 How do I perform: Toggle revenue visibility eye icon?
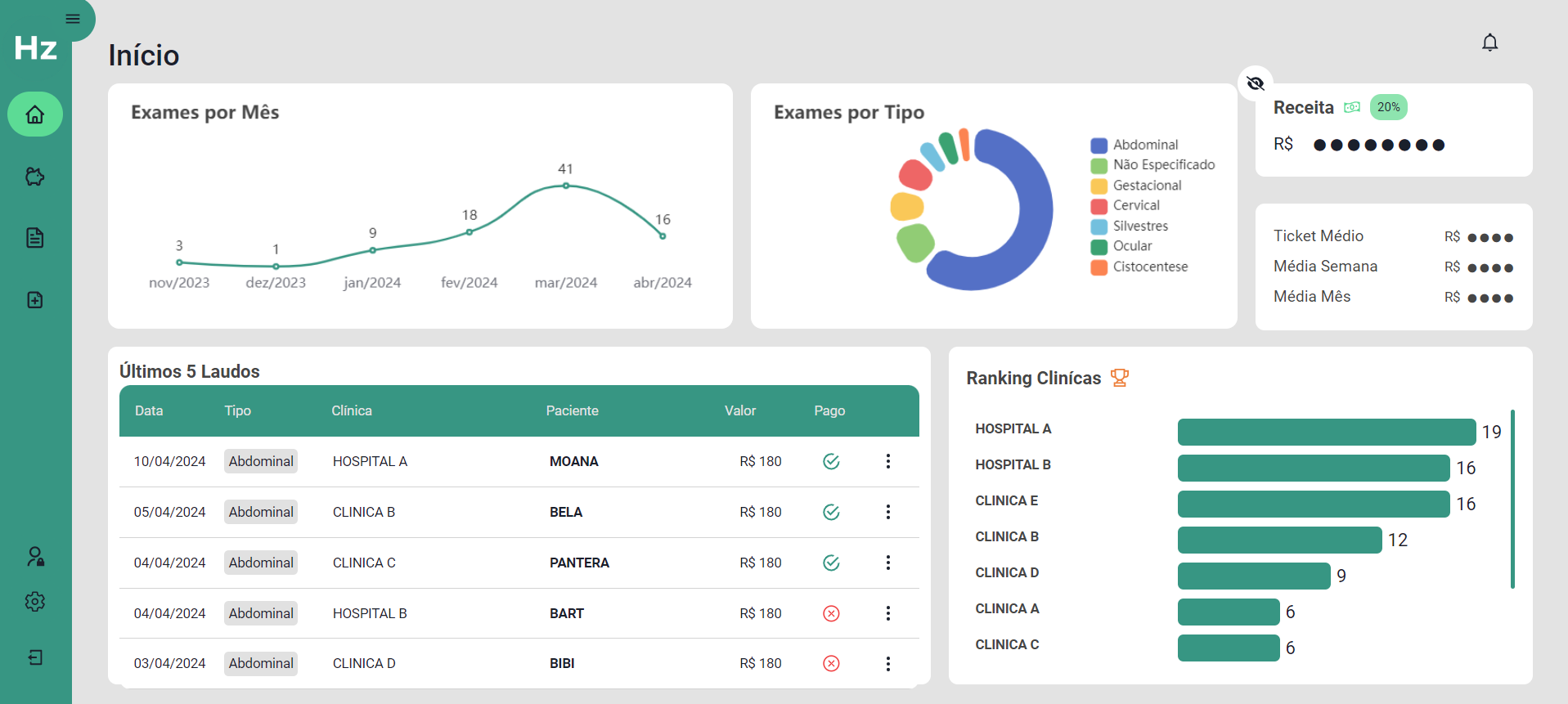click(1255, 83)
